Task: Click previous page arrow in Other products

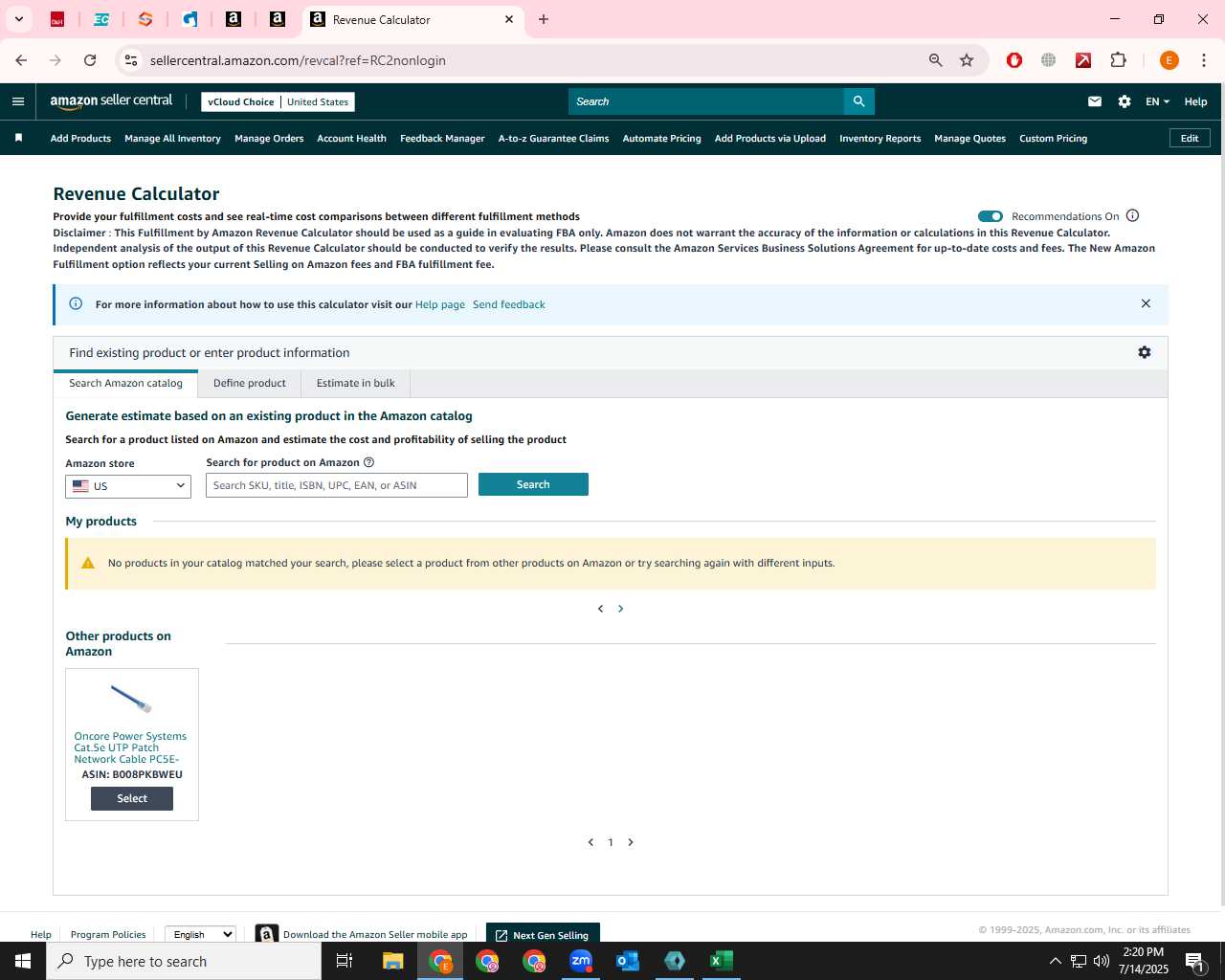Action: click(590, 842)
